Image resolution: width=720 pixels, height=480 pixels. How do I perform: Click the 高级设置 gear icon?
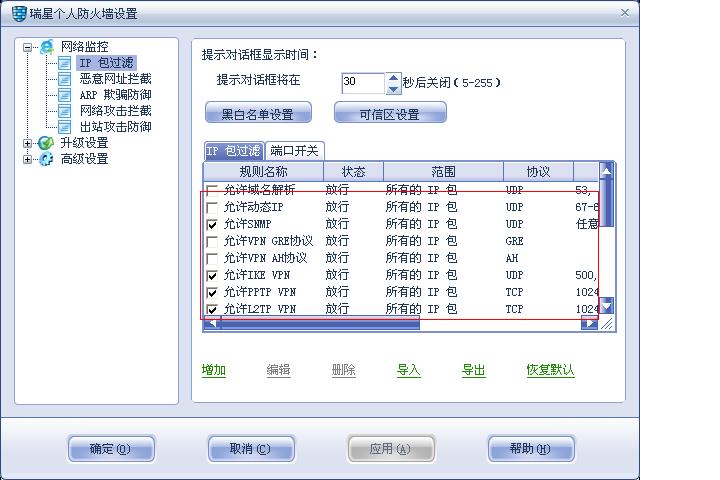pos(46,159)
